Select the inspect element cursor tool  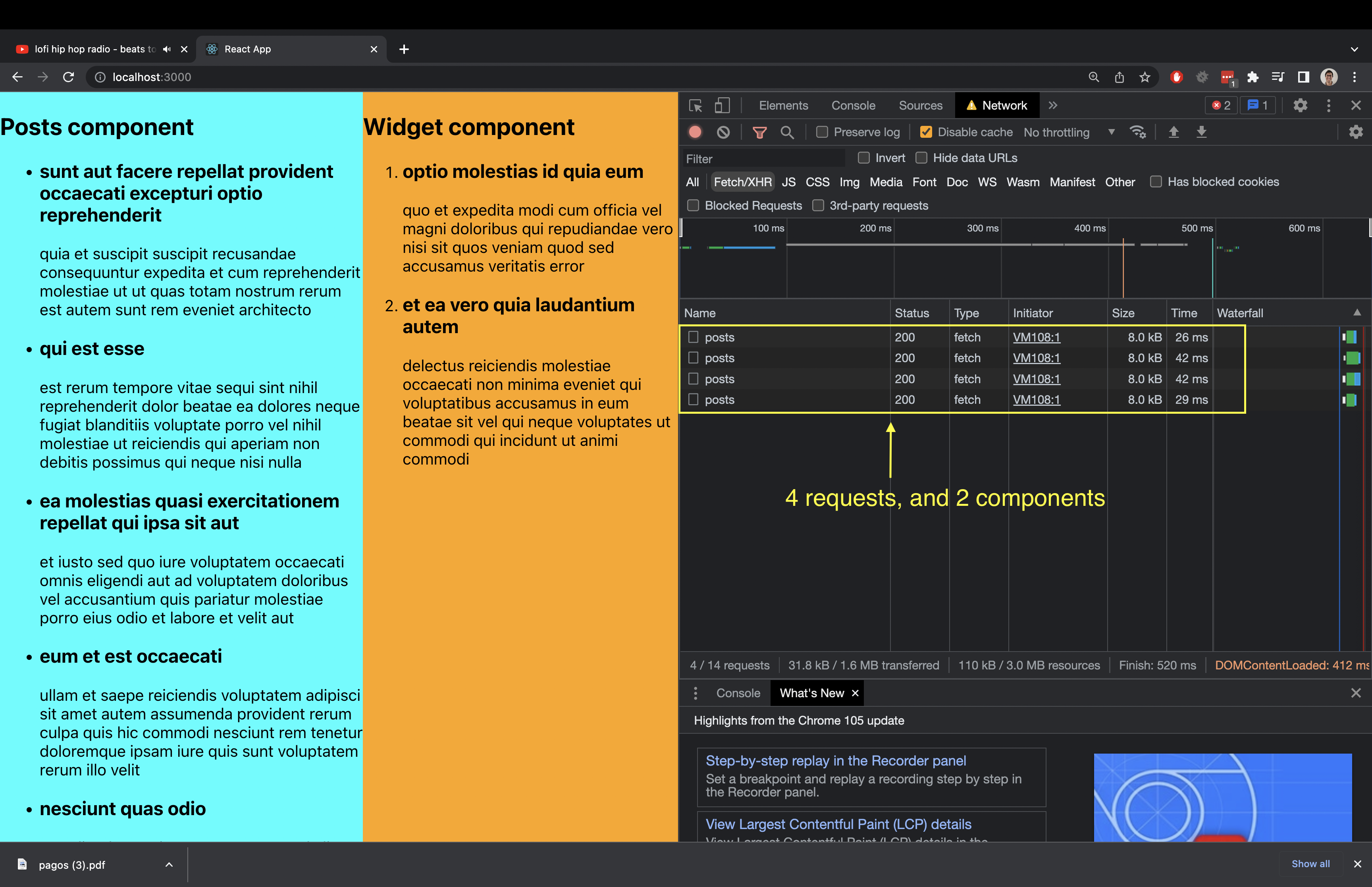click(x=696, y=106)
